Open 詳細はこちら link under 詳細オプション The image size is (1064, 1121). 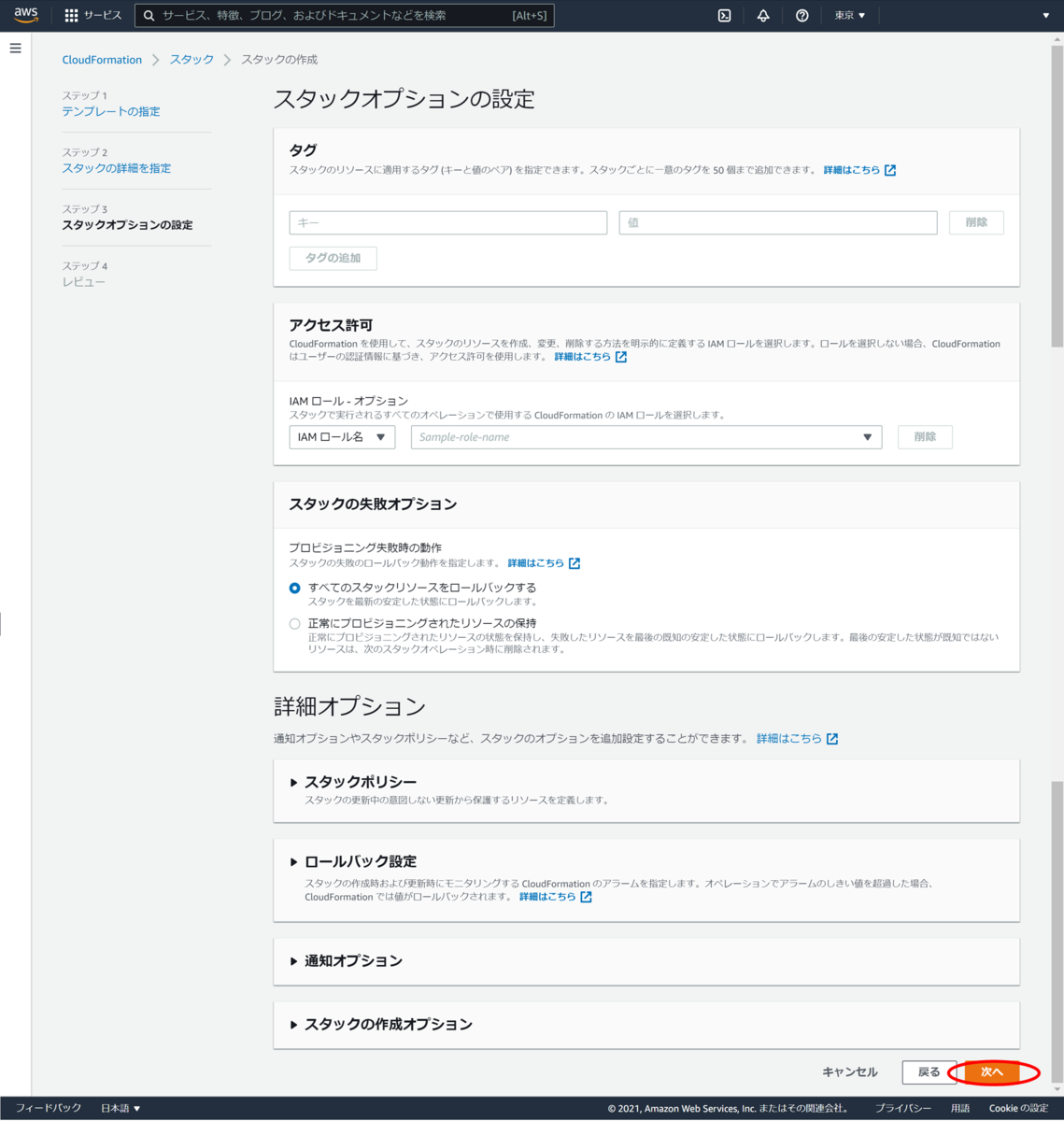point(797,739)
